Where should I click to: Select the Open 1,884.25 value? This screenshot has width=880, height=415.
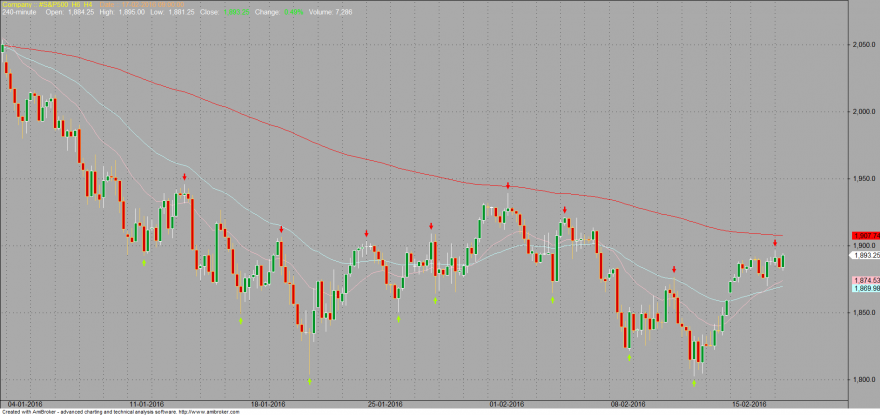[x=69, y=12]
